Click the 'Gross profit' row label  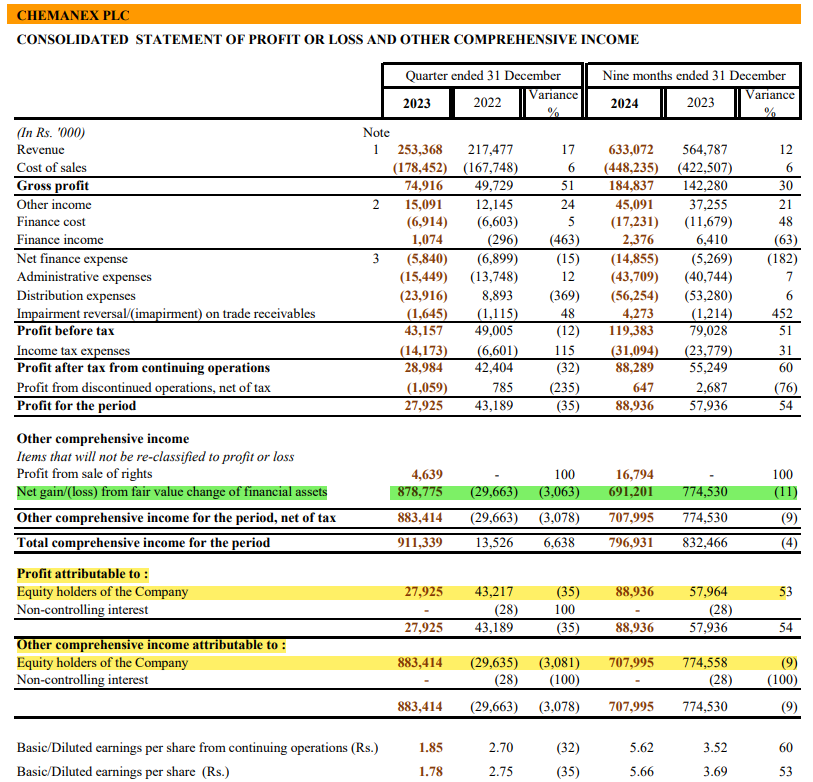pos(53,186)
